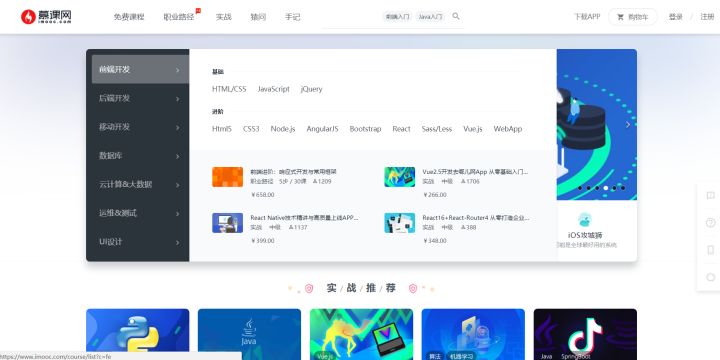Click the React16+React-Router4 course thumbnail

click(399, 223)
